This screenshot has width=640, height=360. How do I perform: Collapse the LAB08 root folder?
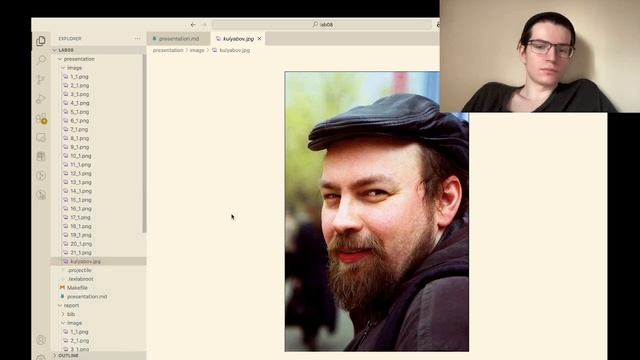98,50
